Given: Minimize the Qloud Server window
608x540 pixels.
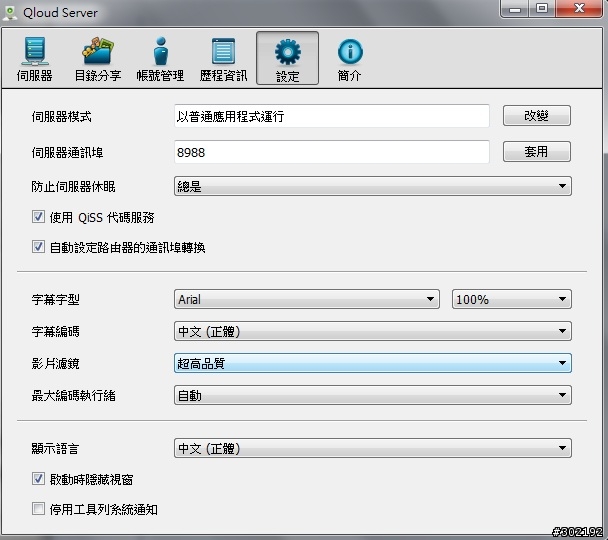Looking at the screenshot, I should pos(515,9).
